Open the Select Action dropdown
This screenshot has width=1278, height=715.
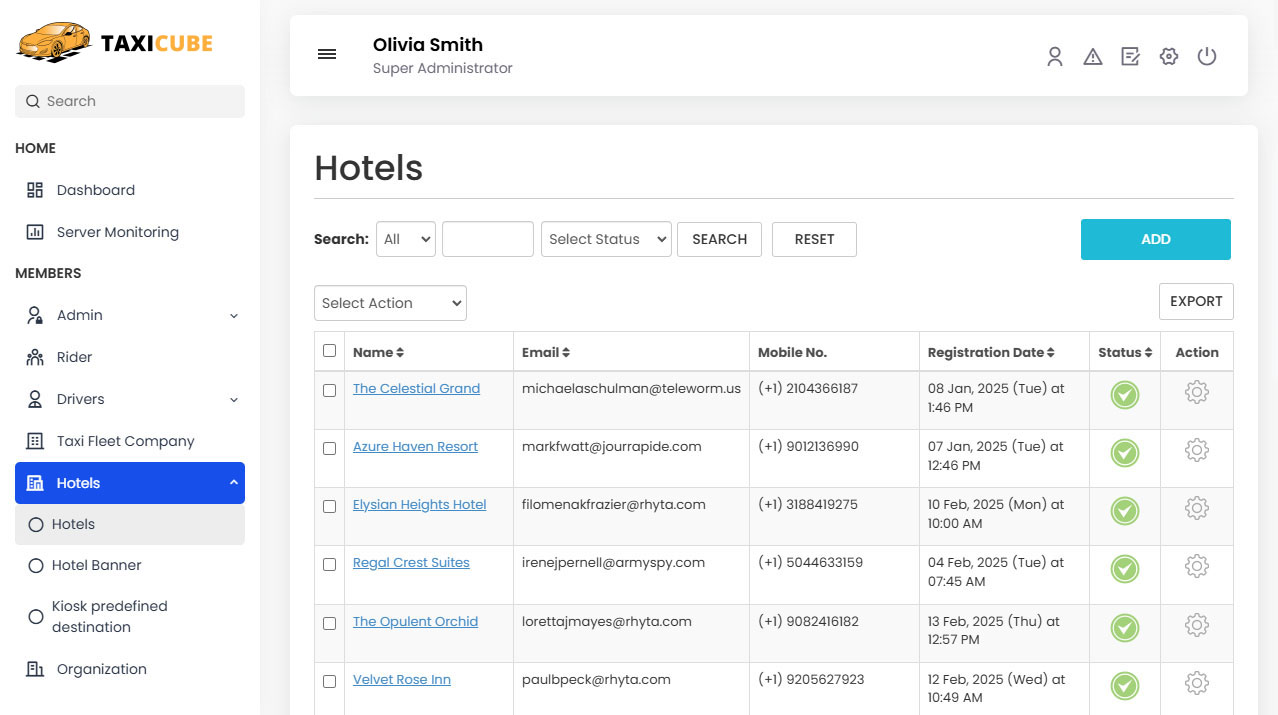(390, 304)
